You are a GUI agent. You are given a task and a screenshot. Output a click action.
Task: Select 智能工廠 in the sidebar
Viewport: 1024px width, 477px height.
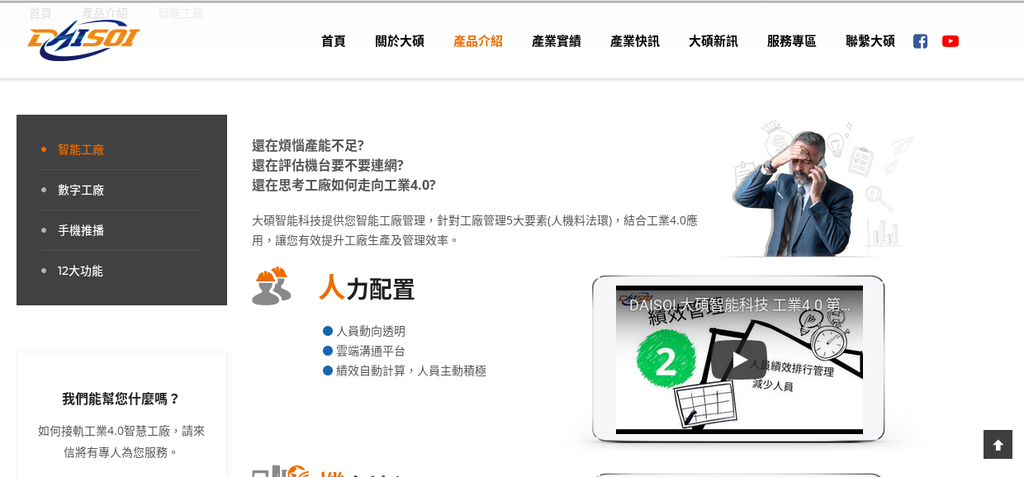(x=81, y=150)
